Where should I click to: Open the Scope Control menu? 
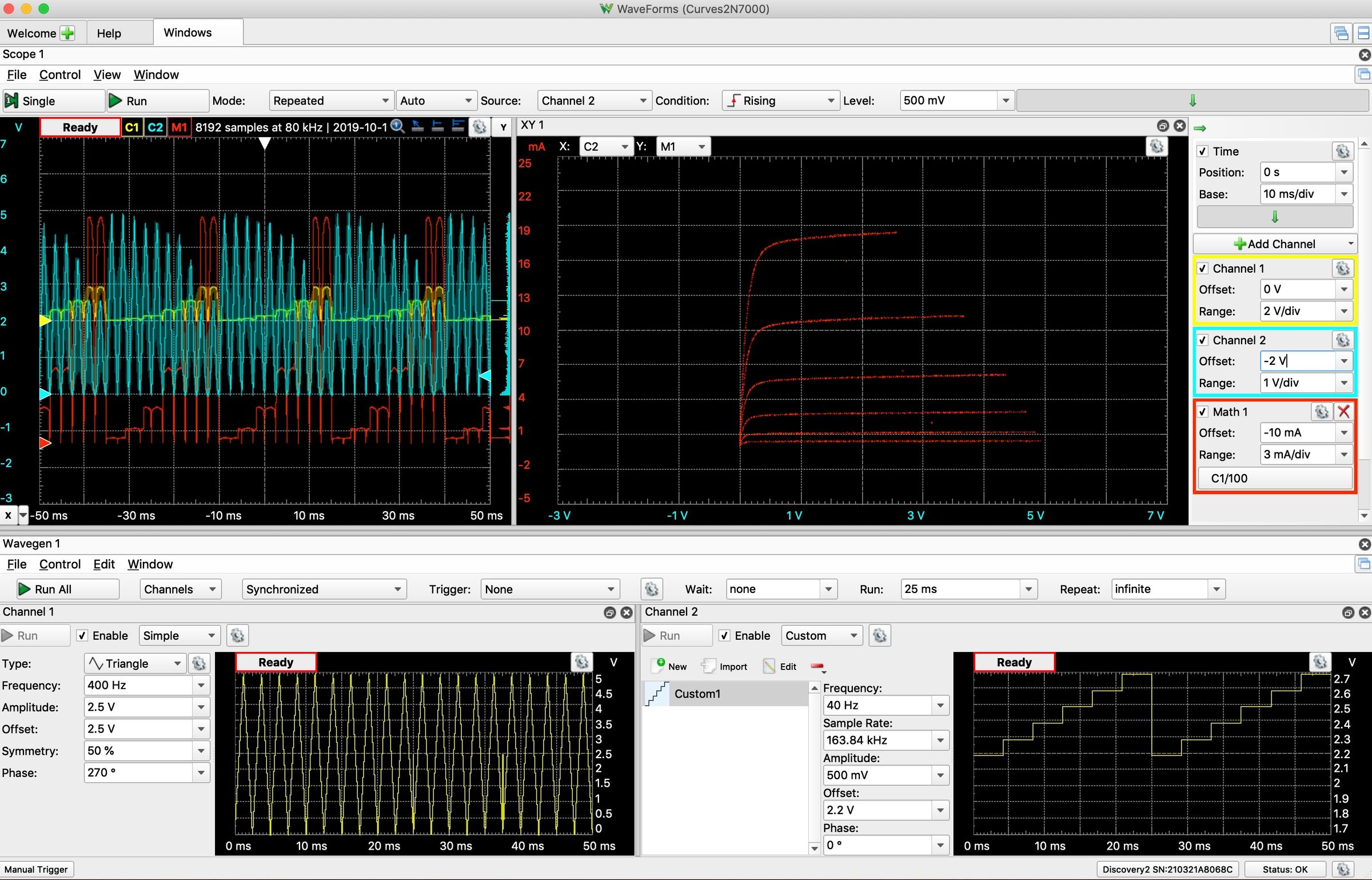click(x=59, y=74)
